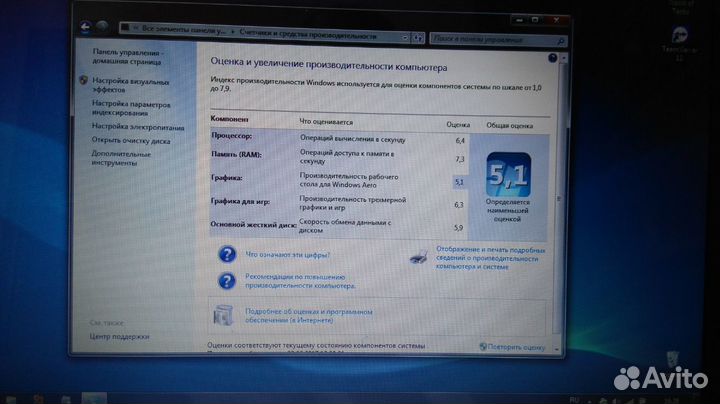Select the 'Память (RAM):' row label
This screenshot has width=720, height=404.
point(236,155)
